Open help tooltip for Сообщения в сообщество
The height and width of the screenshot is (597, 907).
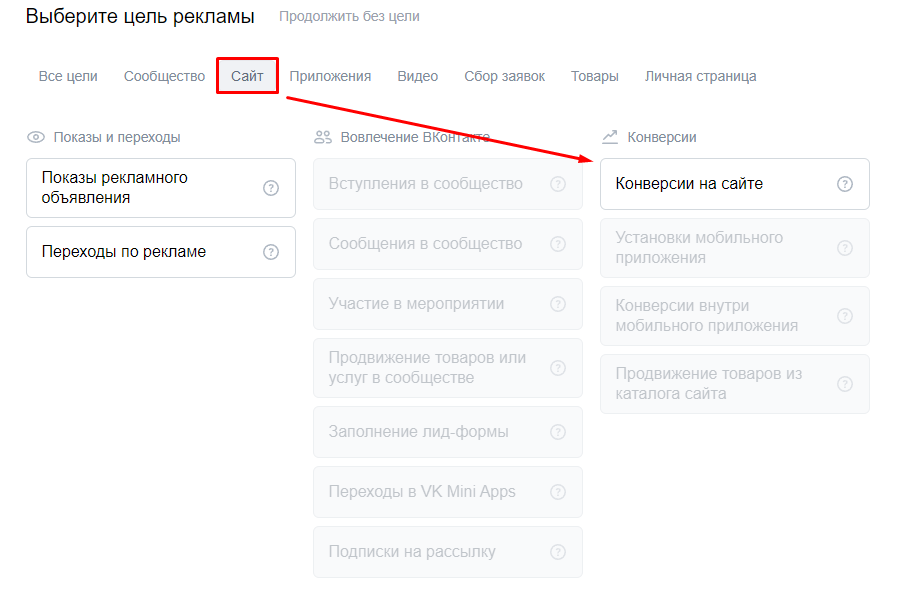(x=558, y=244)
